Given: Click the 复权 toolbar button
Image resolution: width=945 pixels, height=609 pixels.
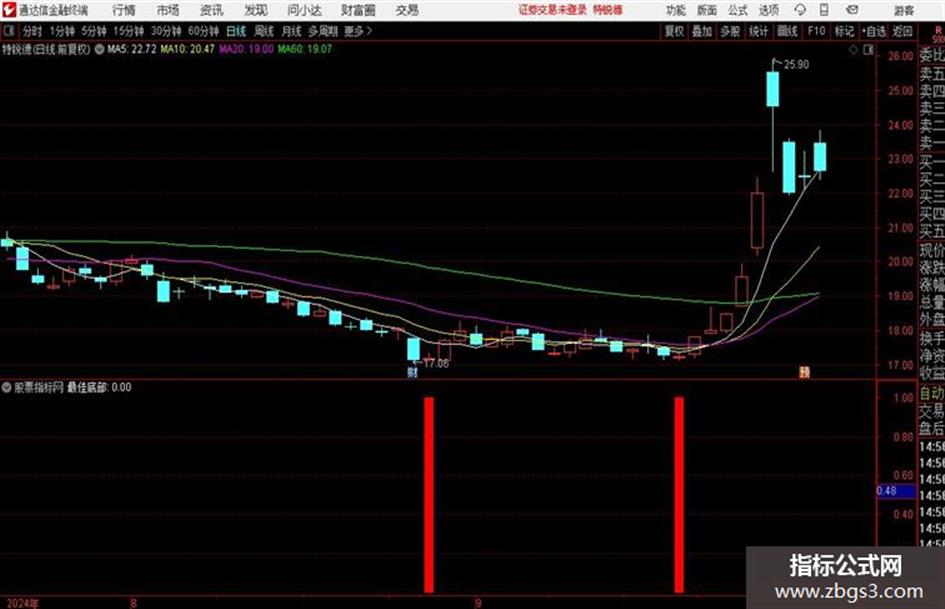Looking at the screenshot, I should coord(674,31).
